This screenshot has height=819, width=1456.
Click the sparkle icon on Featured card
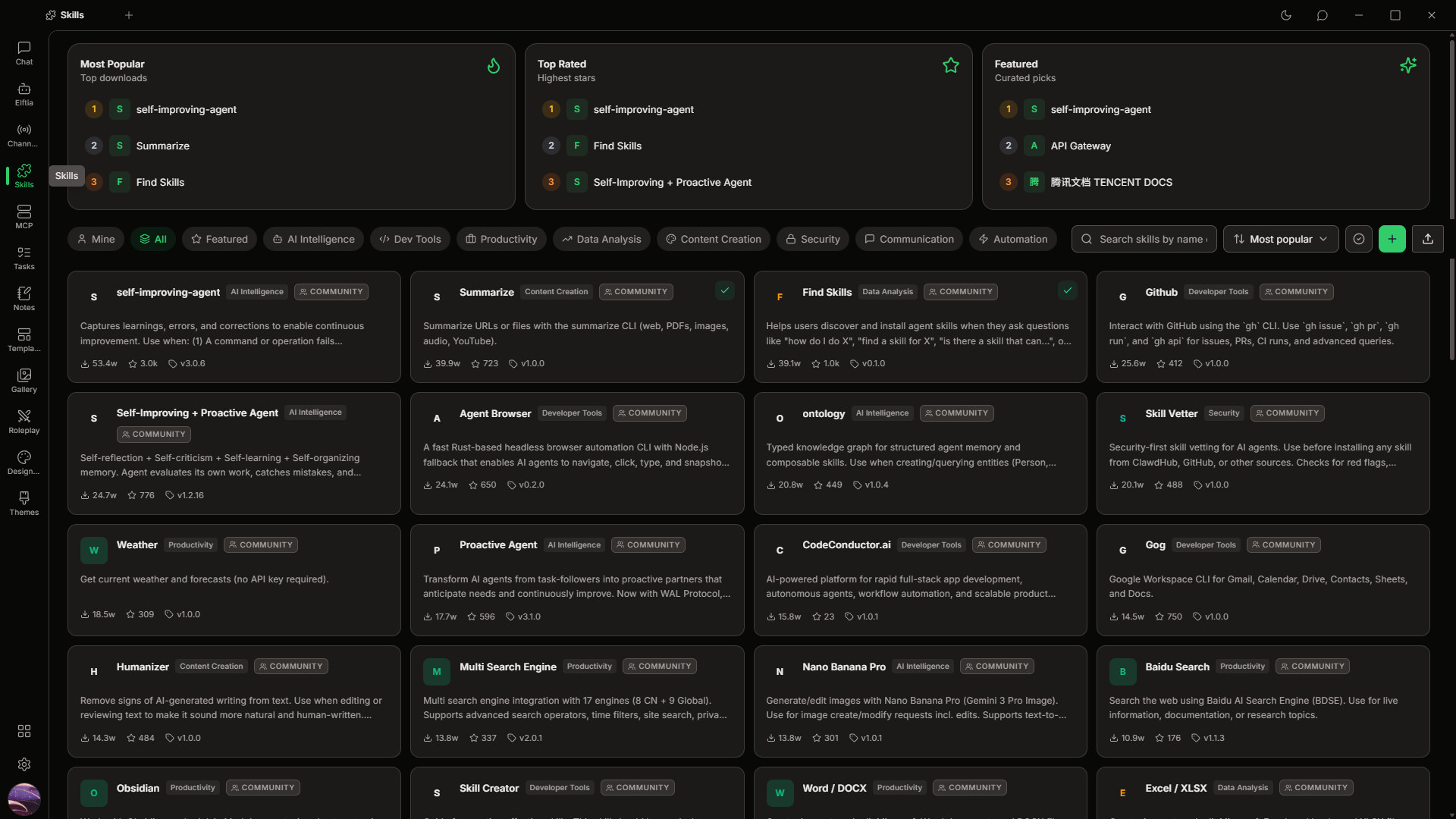click(x=1408, y=66)
